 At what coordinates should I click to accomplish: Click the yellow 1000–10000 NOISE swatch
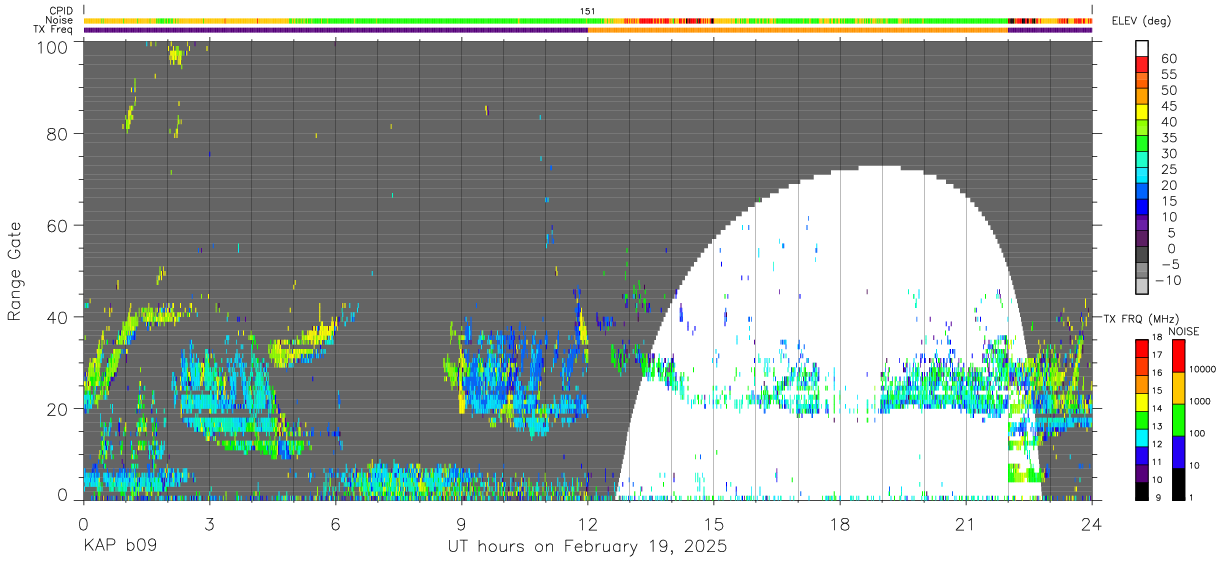click(1178, 388)
